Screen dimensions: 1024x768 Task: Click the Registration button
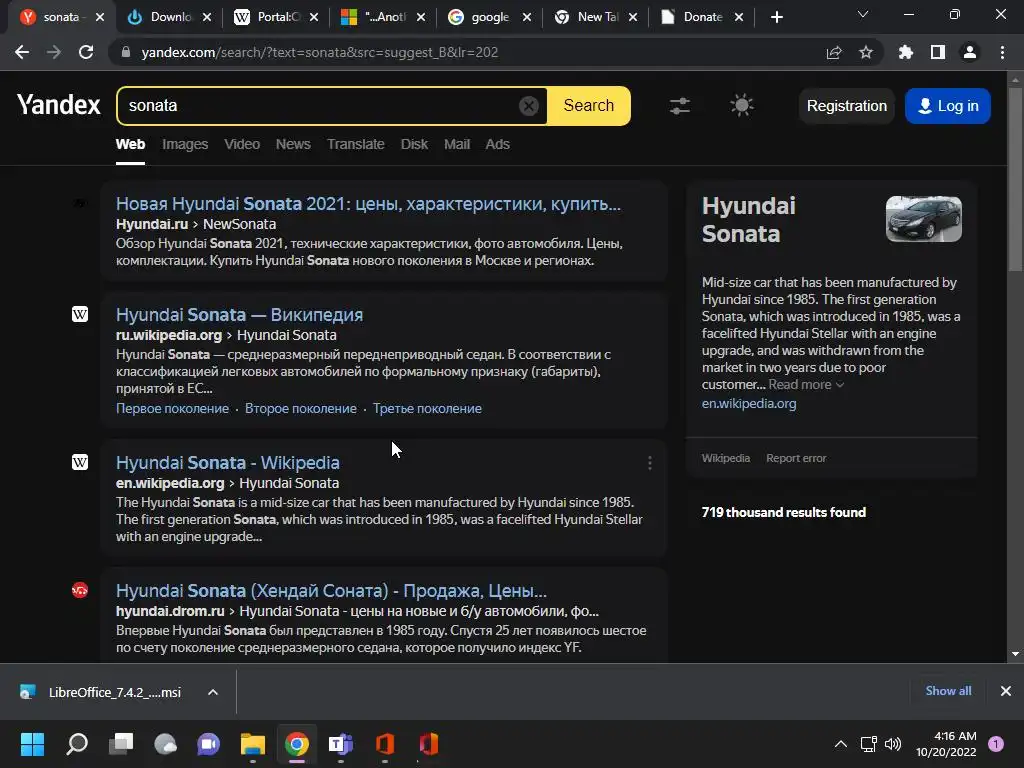(x=846, y=106)
